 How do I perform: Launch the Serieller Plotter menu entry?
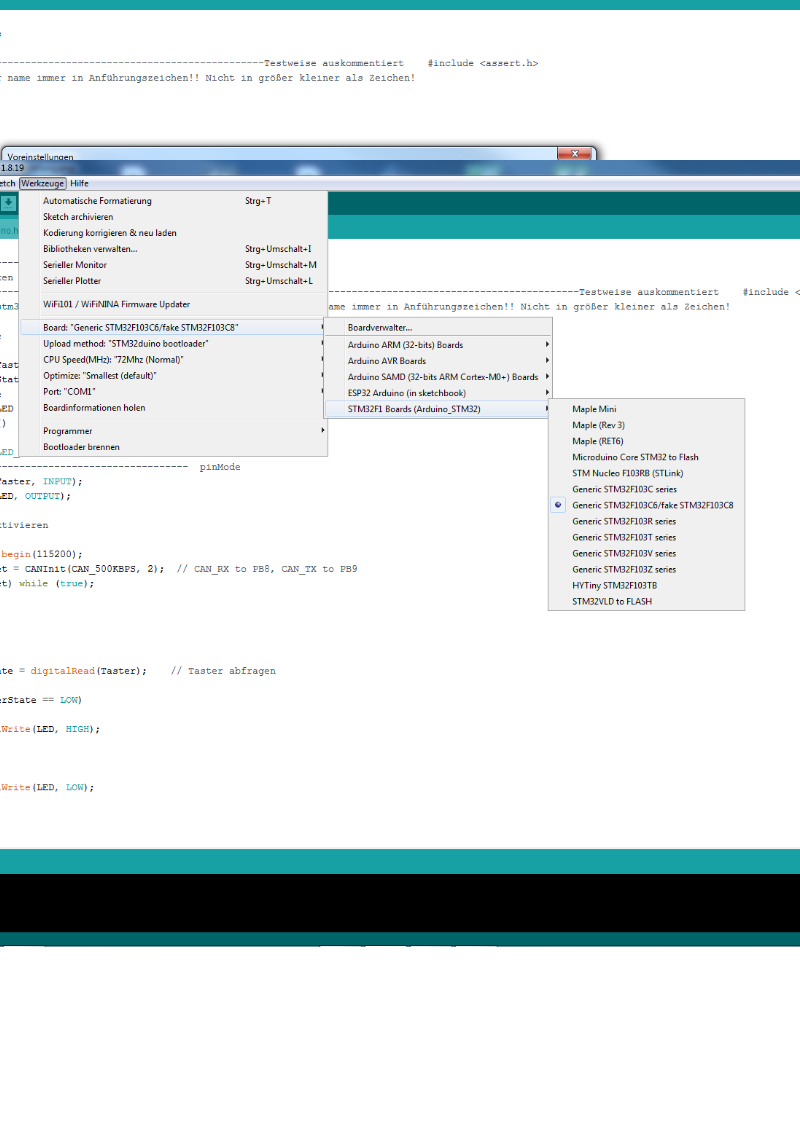173,281
